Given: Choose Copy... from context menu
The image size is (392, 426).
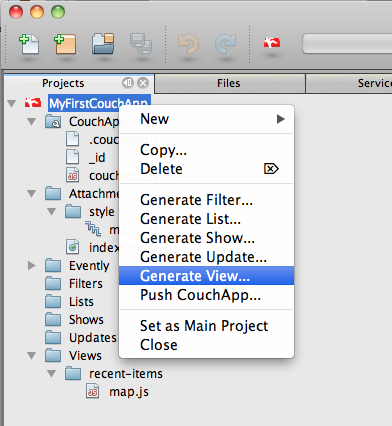Looking at the screenshot, I should [206, 150].
